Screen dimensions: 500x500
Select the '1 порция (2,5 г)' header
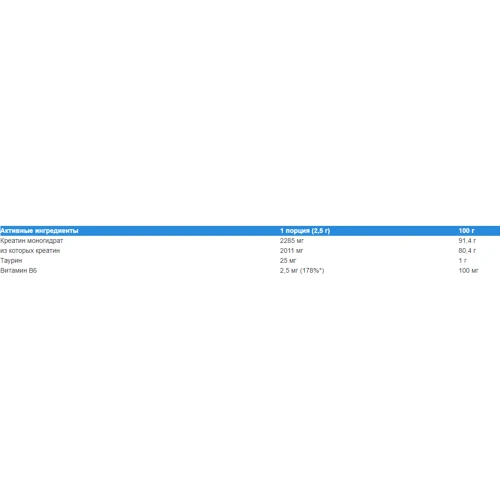pos(305,231)
